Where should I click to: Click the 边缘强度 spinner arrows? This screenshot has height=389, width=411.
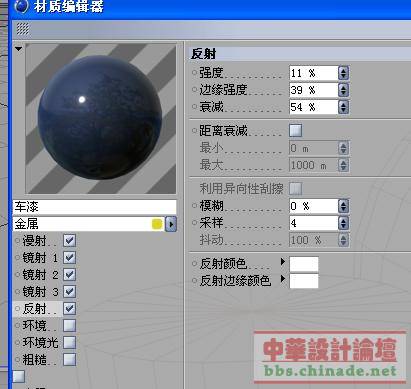pyautogui.click(x=343, y=90)
